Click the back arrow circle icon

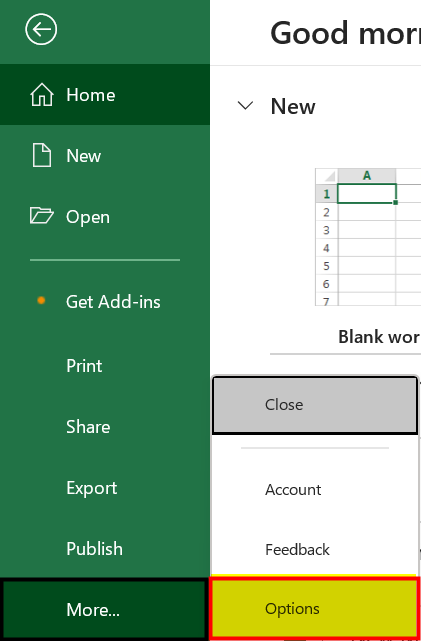click(x=41, y=29)
